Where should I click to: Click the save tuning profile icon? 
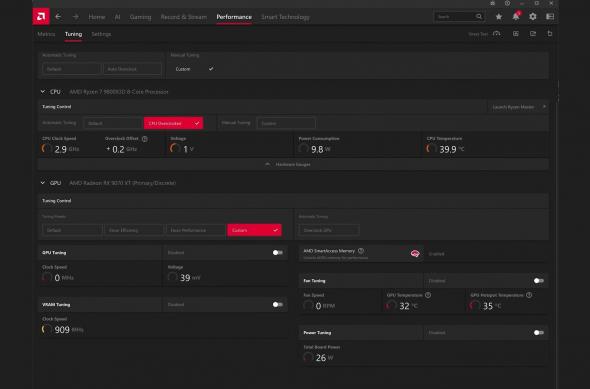tap(533, 34)
